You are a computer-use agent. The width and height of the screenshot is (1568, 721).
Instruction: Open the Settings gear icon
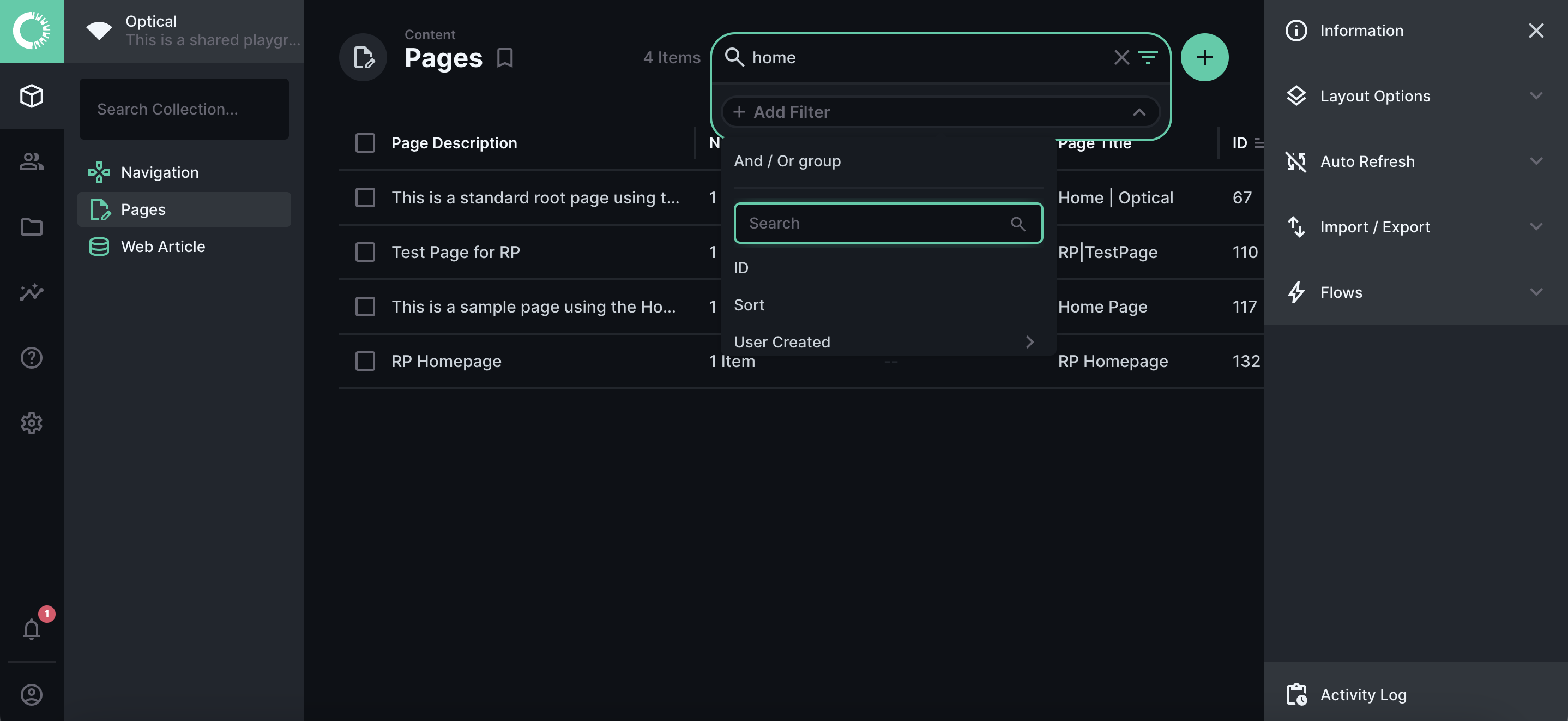click(32, 423)
